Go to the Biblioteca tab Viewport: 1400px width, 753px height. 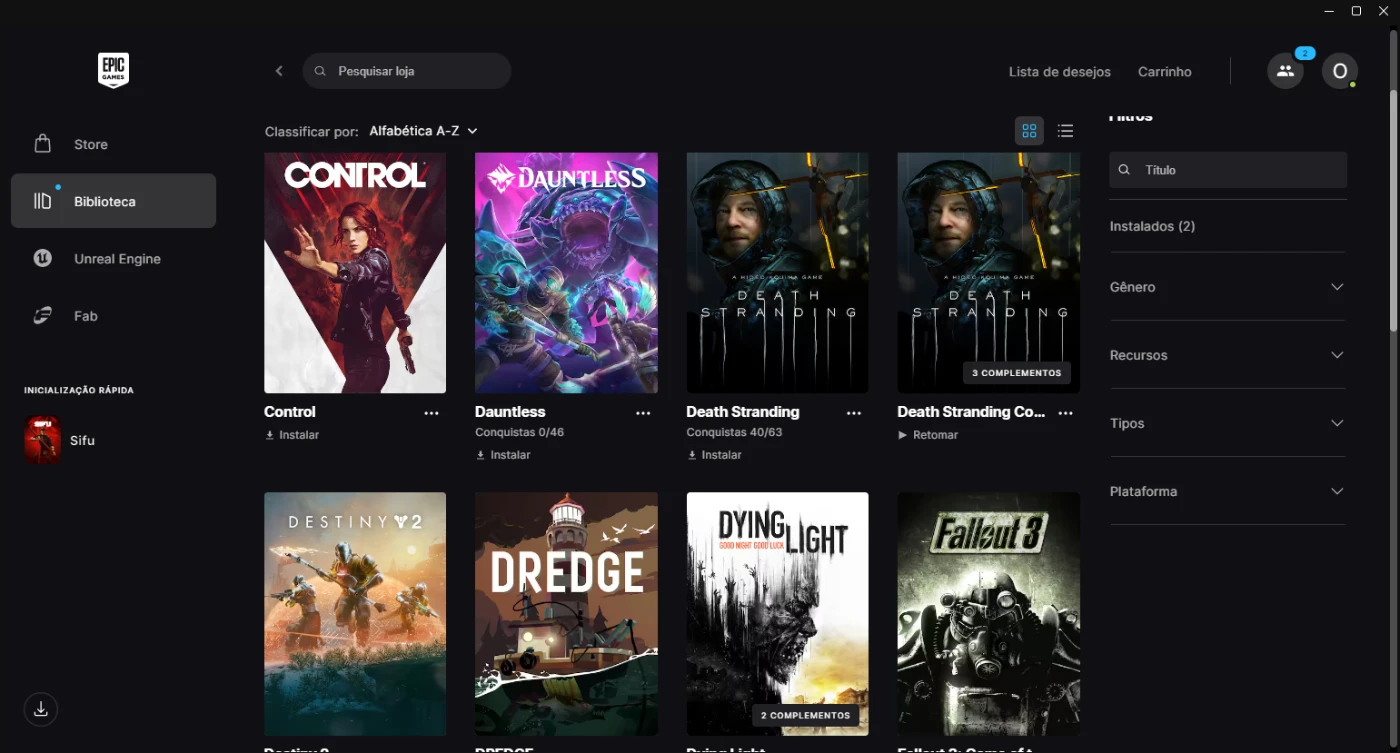pos(104,201)
